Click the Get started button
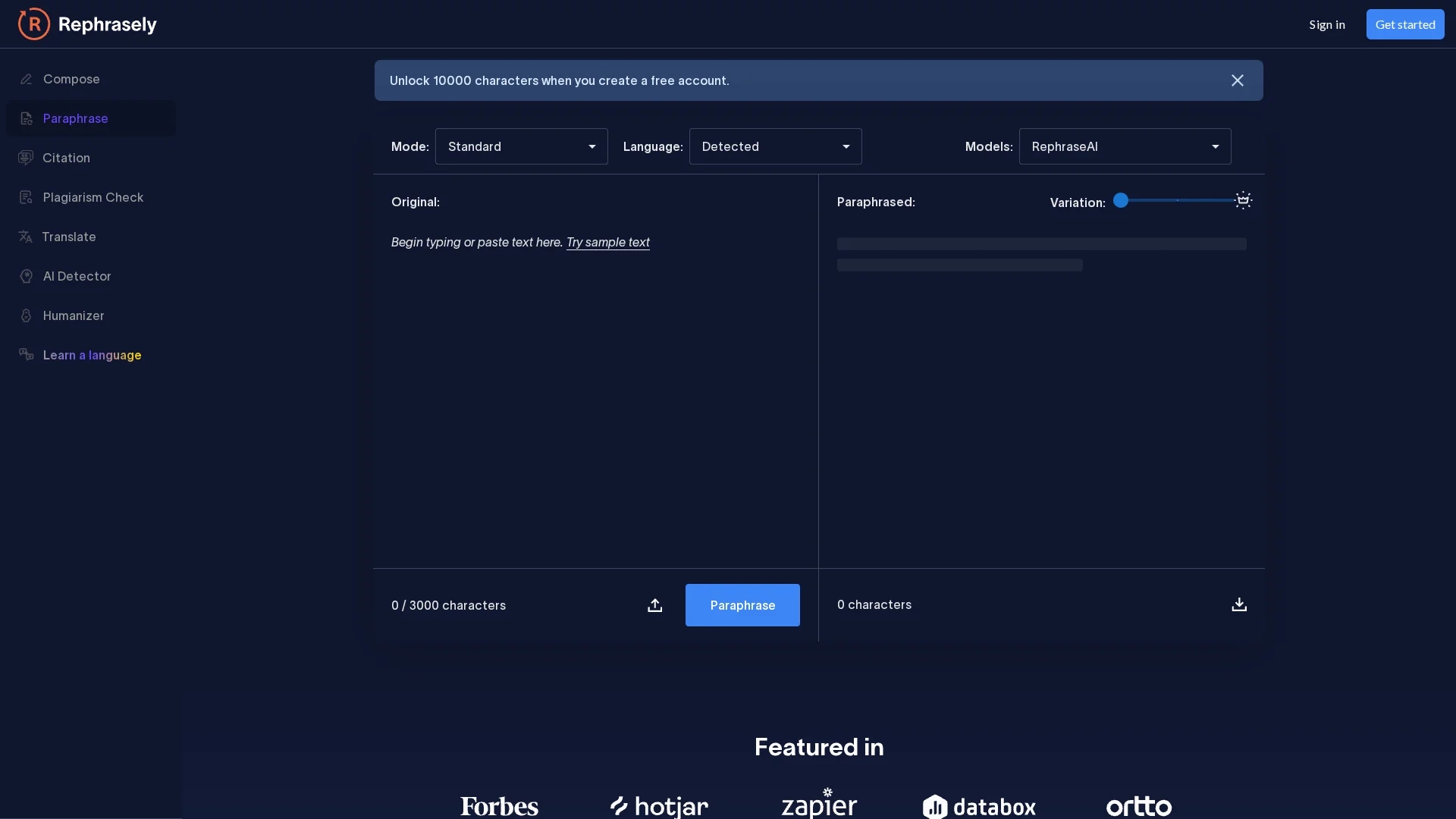The height and width of the screenshot is (819, 1456). [x=1405, y=24]
